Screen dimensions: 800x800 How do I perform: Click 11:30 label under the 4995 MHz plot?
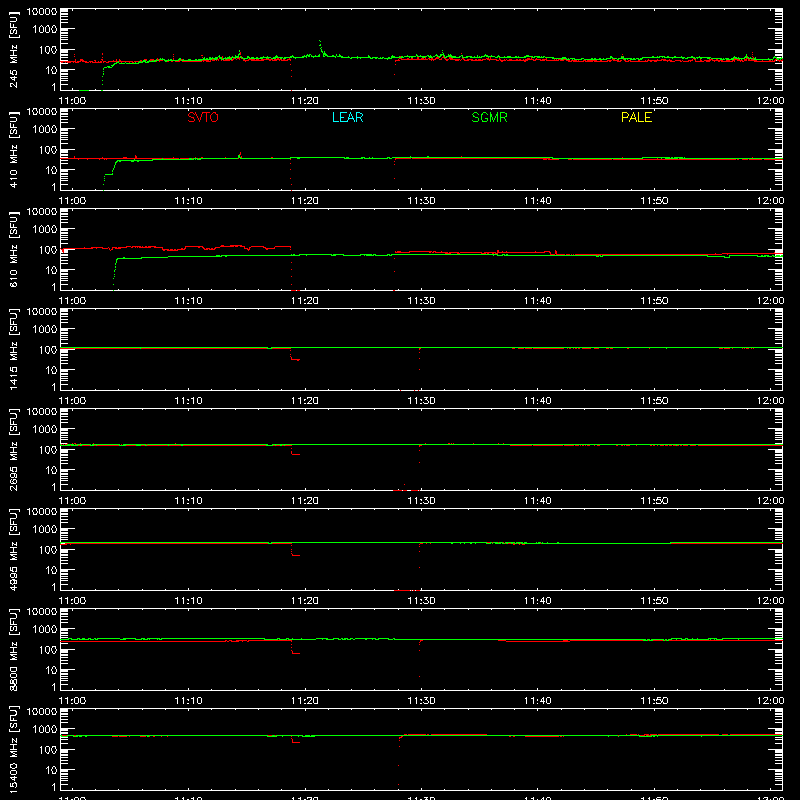[421, 601]
